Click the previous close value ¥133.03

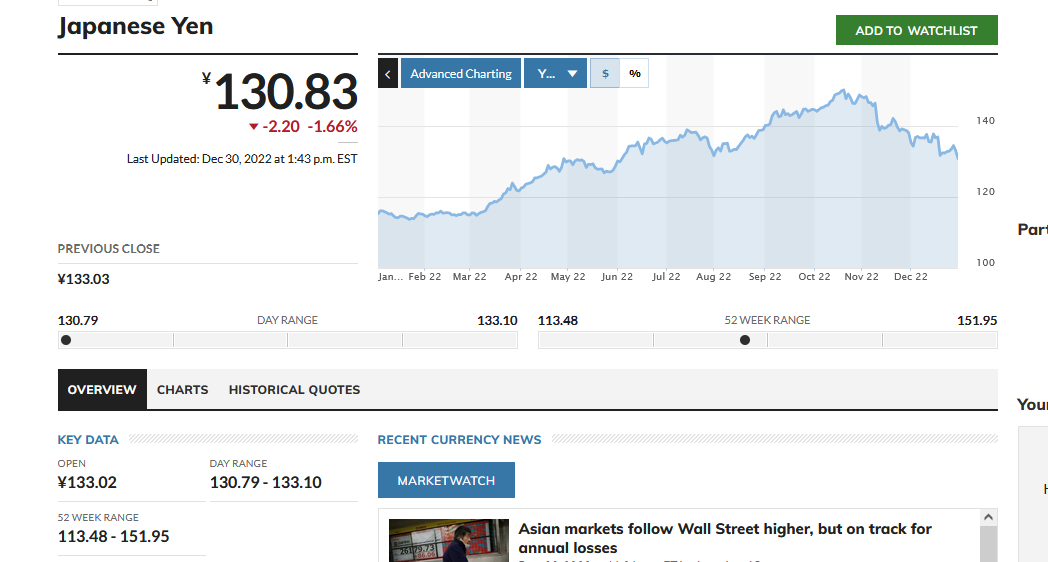point(84,279)
